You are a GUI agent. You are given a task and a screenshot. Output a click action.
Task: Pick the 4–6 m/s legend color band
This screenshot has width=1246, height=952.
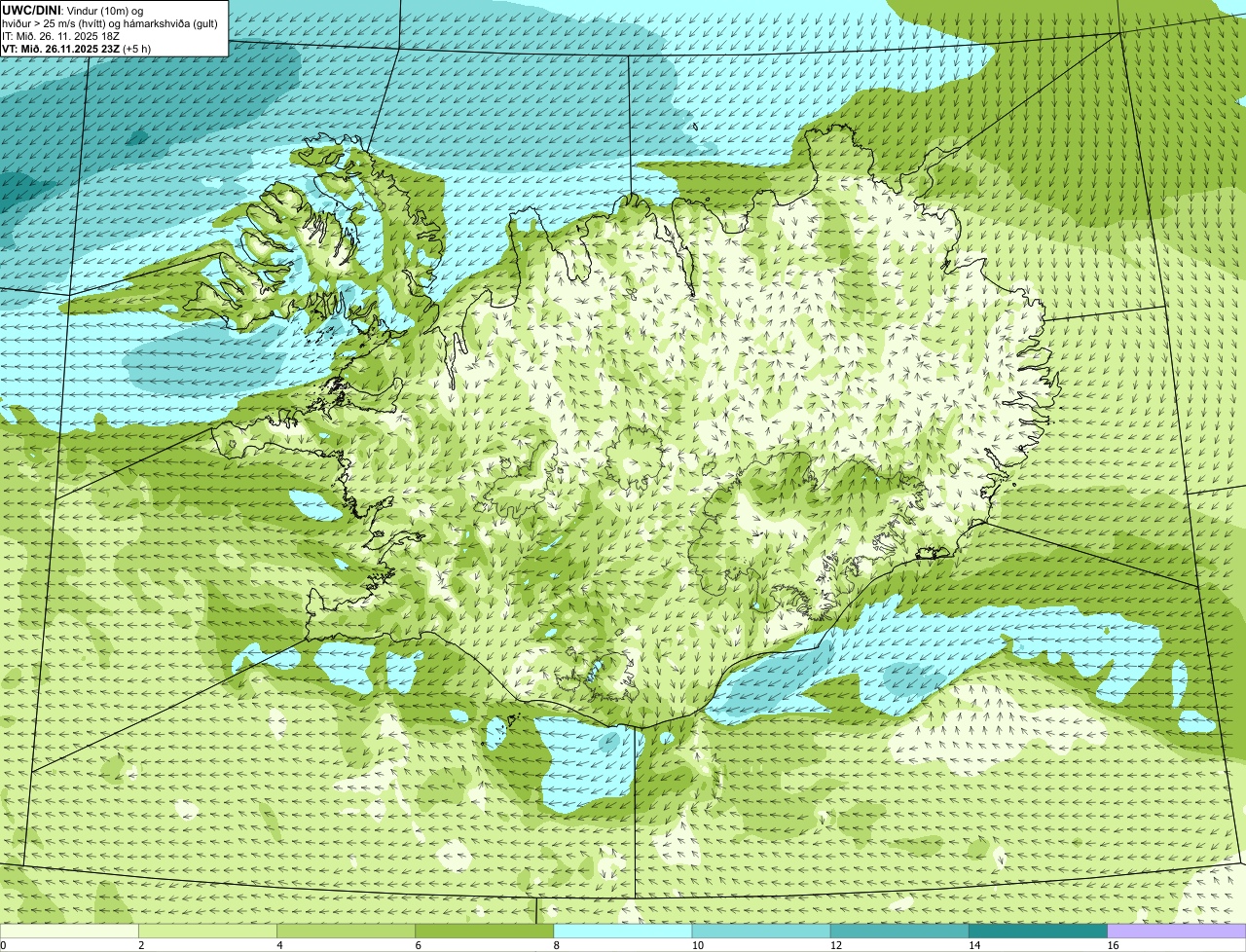pyautogui.click(x=347, y=932)
